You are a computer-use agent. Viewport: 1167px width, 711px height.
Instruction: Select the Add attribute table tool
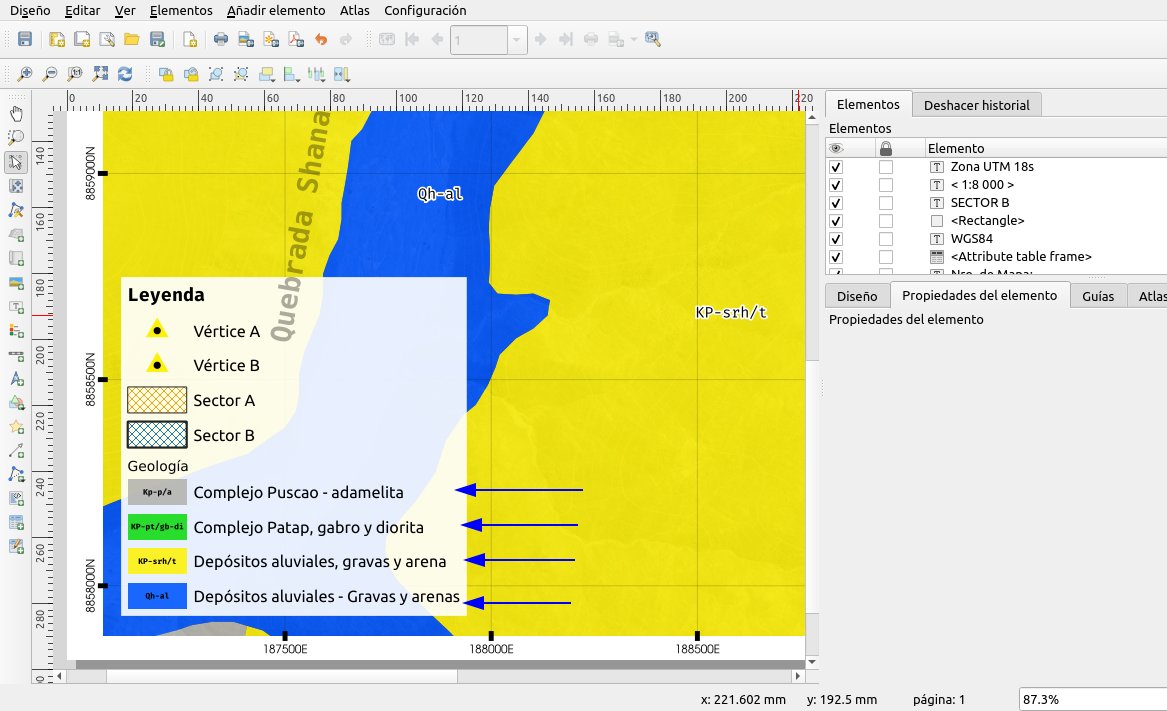(16, 523)
